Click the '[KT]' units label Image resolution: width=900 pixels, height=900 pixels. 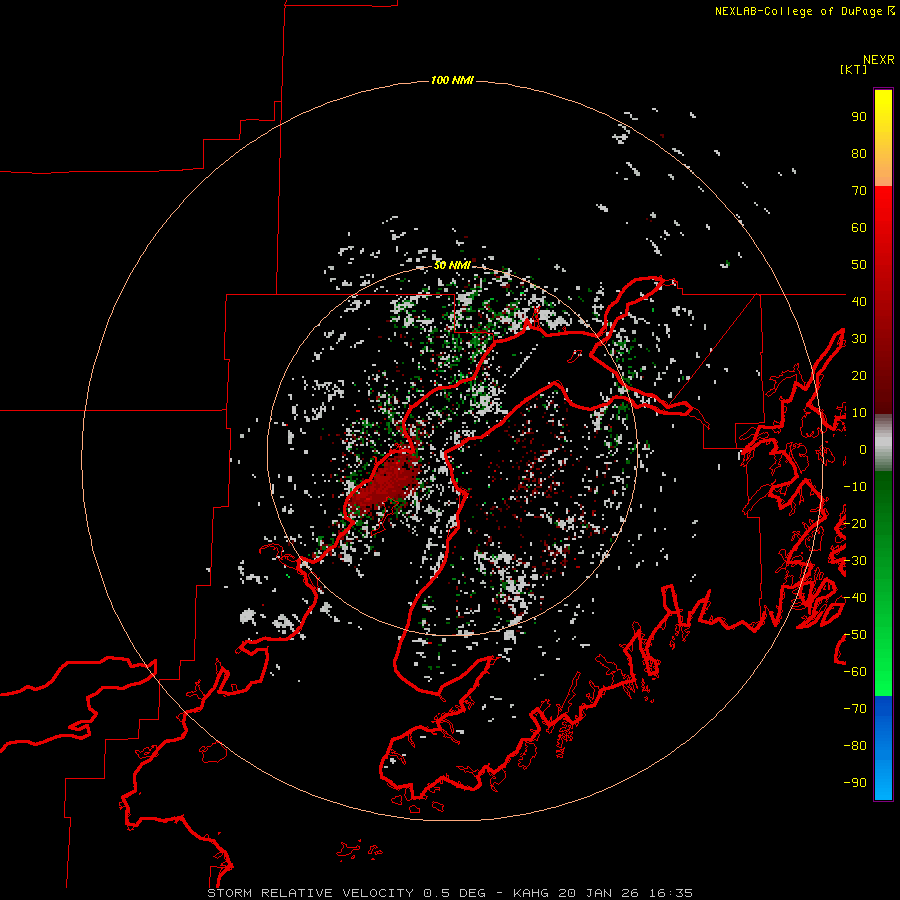(x=853, y=69)
